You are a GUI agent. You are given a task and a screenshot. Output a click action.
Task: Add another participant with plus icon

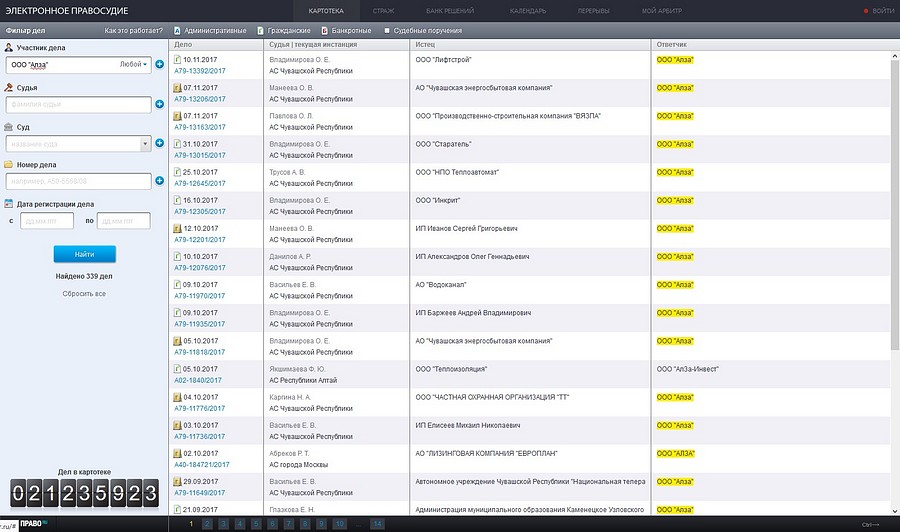[x=160, y=64]
